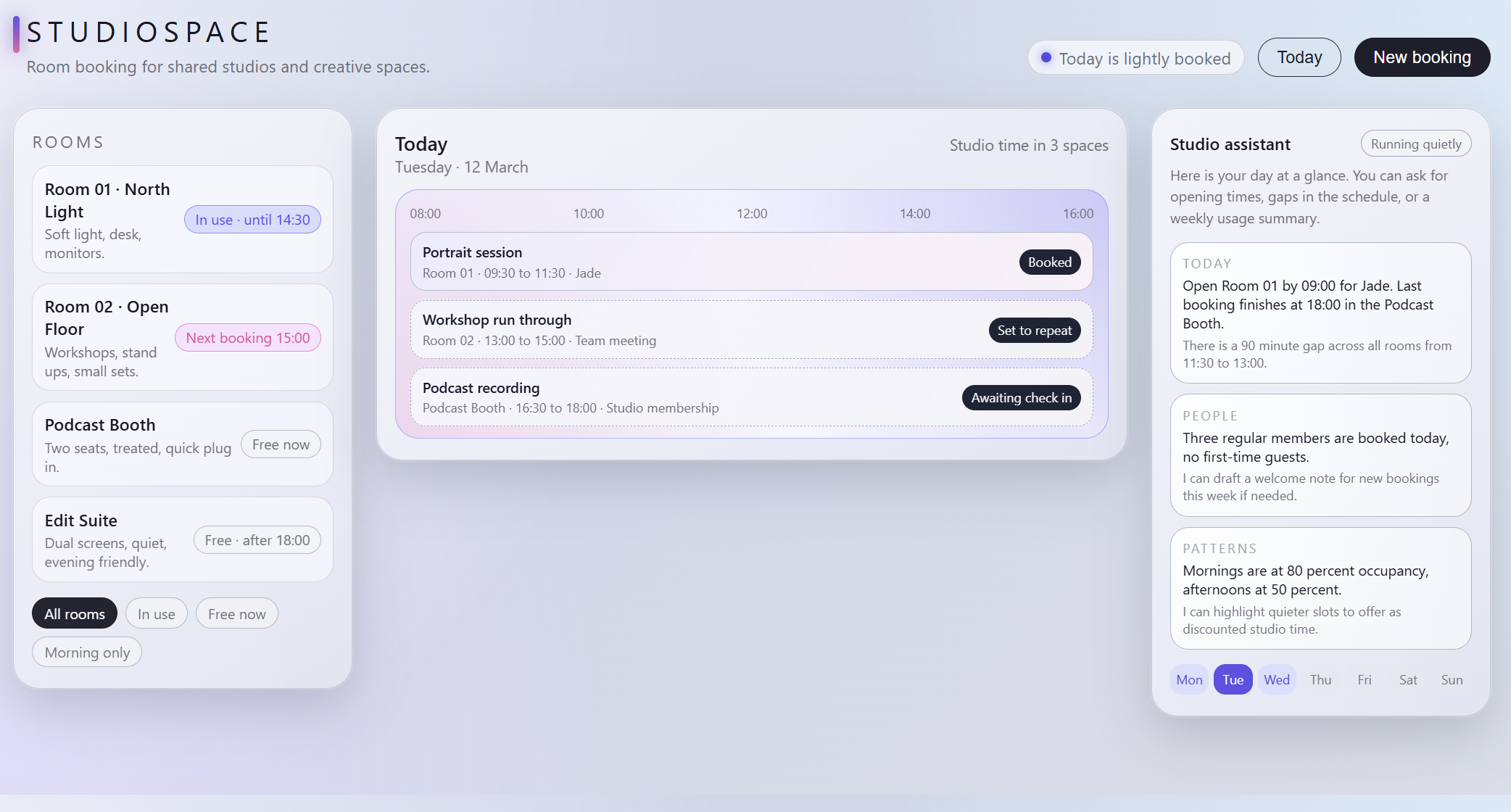Click the 'Today is lightly booked' status pill
This screenshot has height=812, width=1511.
coord(1135,58)
